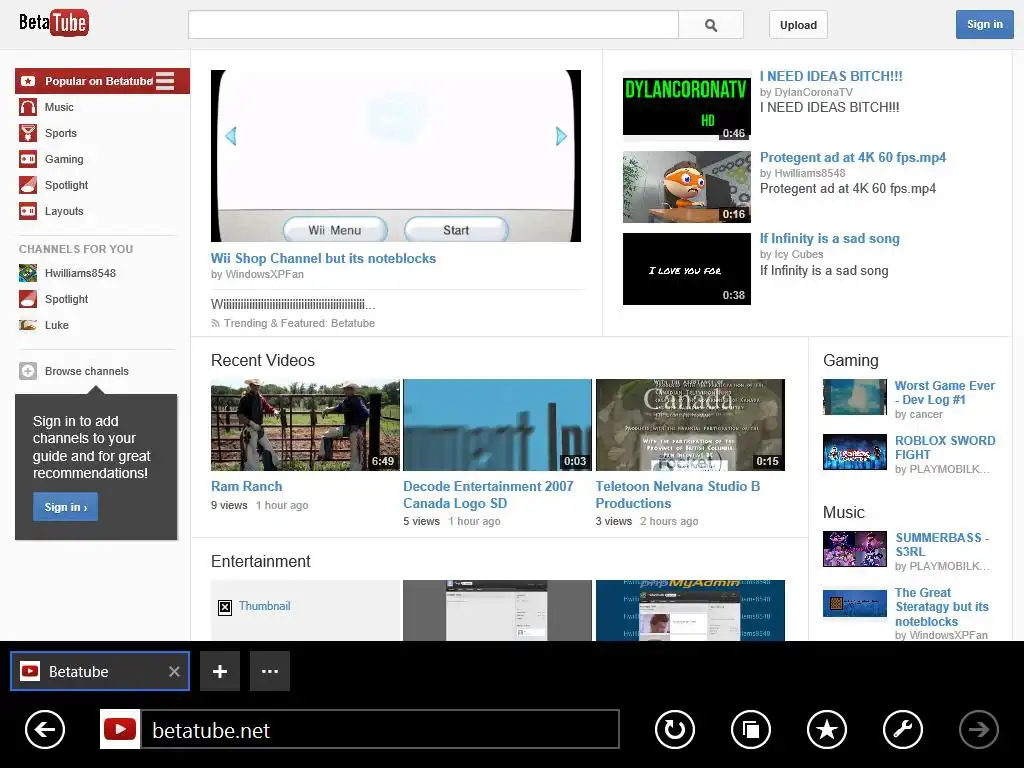Open the DYLANCORONATV 0:46 thumbnail
1024x768 pixels.
686,106
